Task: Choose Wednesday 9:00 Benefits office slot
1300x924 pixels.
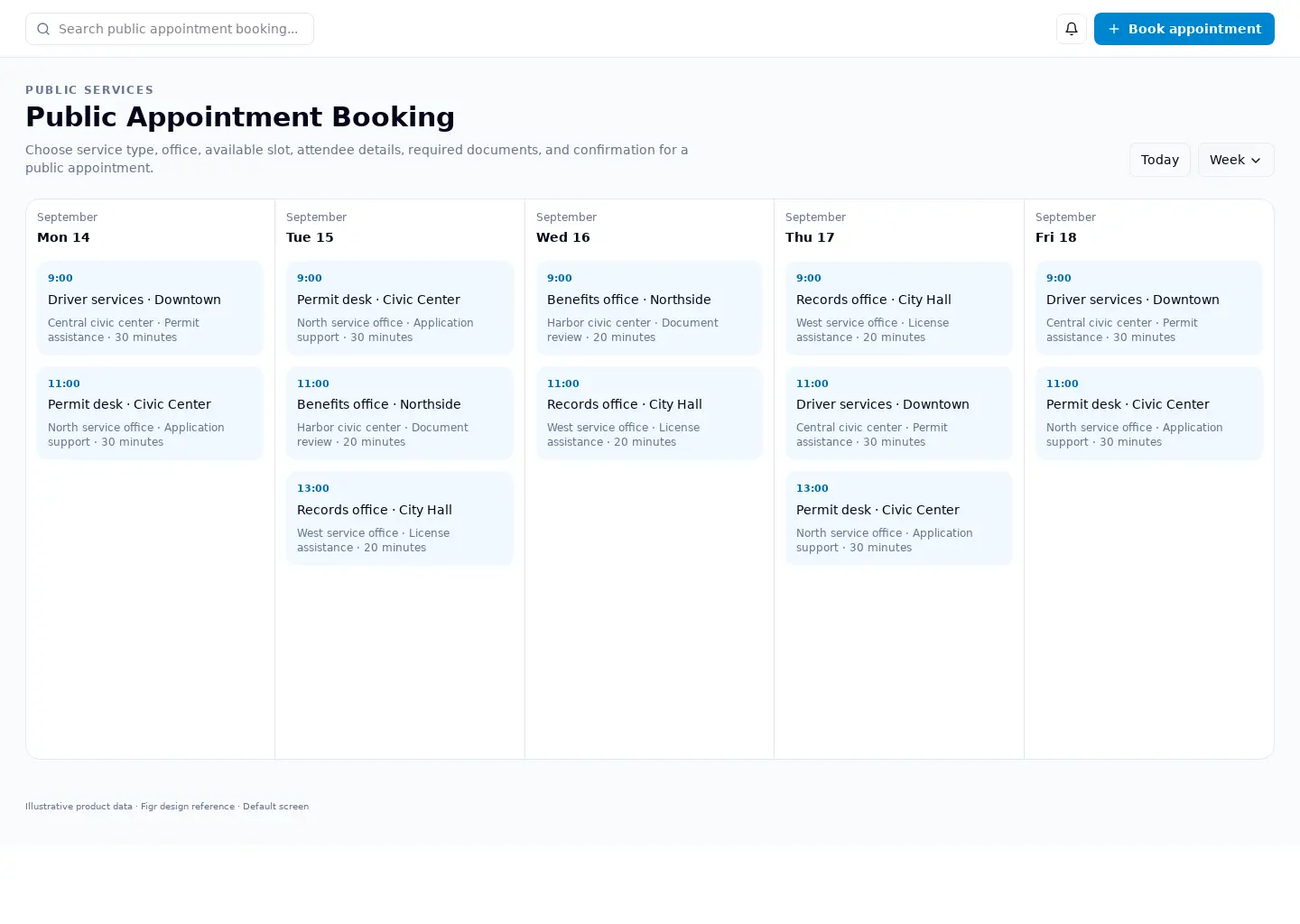Action: tap(649, 308)
